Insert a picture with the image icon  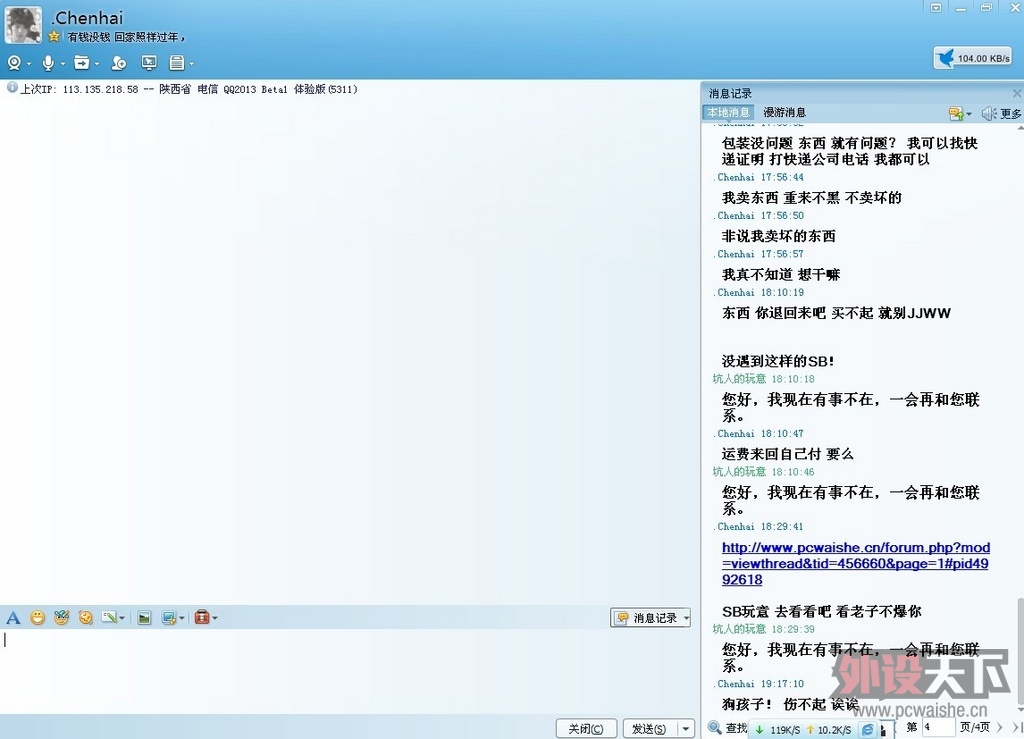144,618
